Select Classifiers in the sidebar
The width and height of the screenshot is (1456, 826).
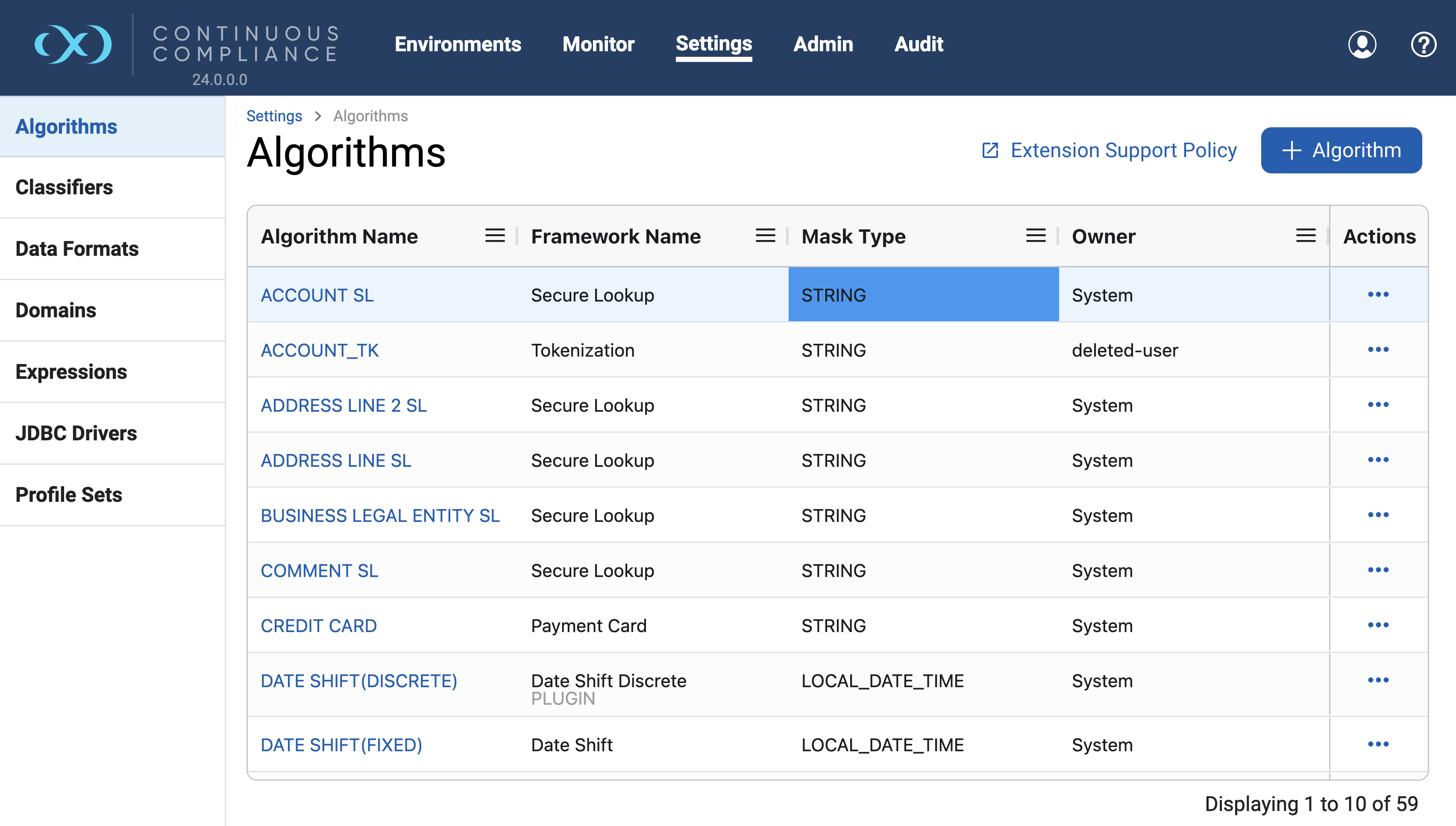click(64, 187)
